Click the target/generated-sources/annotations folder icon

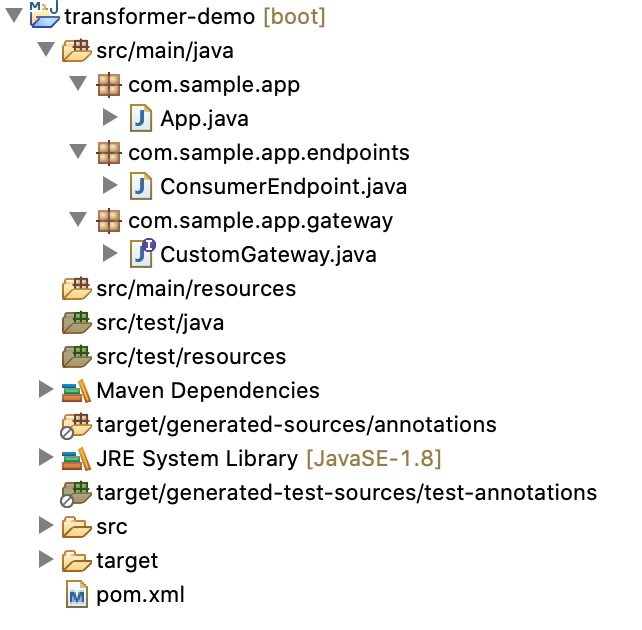tap(75, 426)
